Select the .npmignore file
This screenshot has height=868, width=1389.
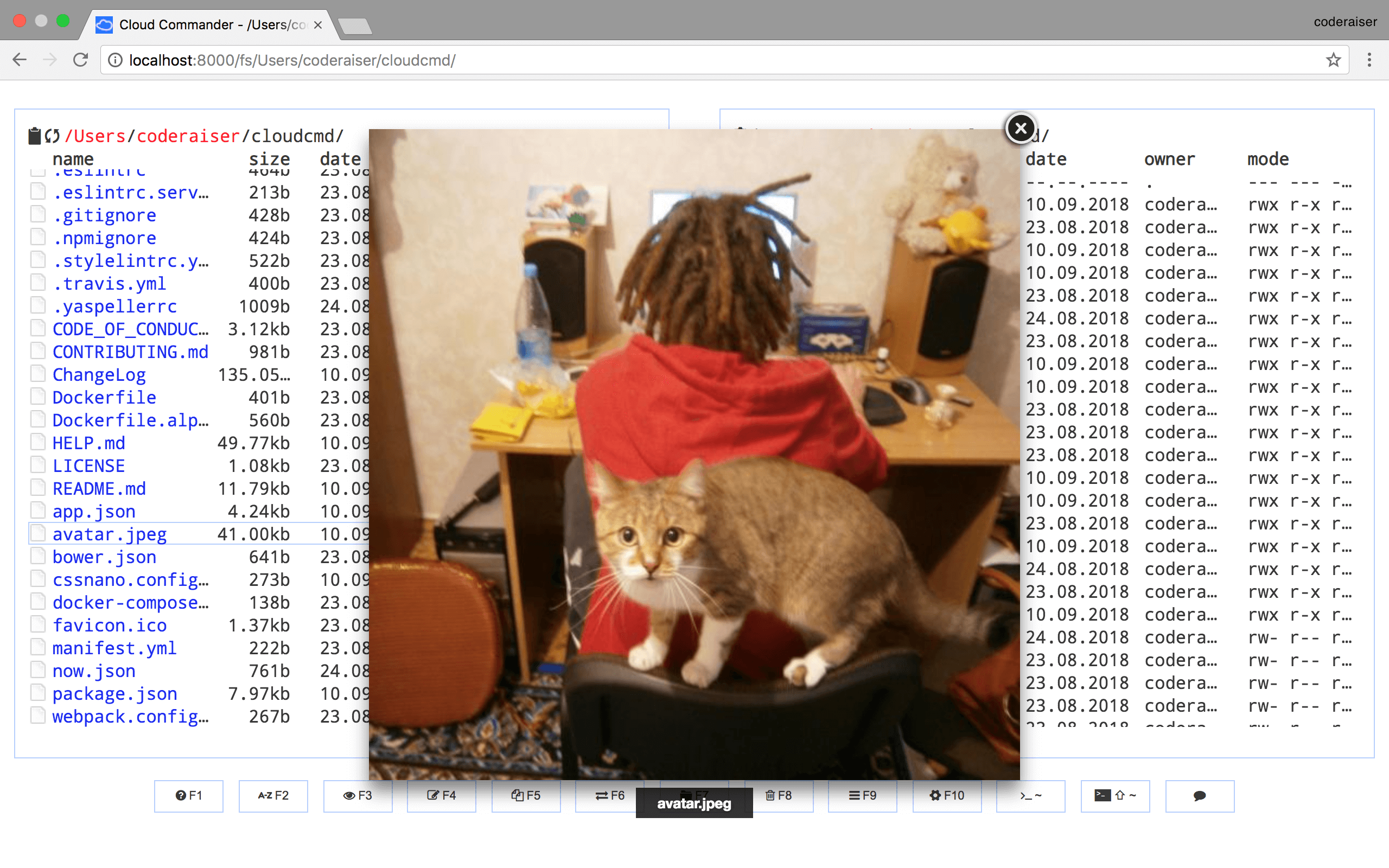pyautogui.click(x=105, y=238)
